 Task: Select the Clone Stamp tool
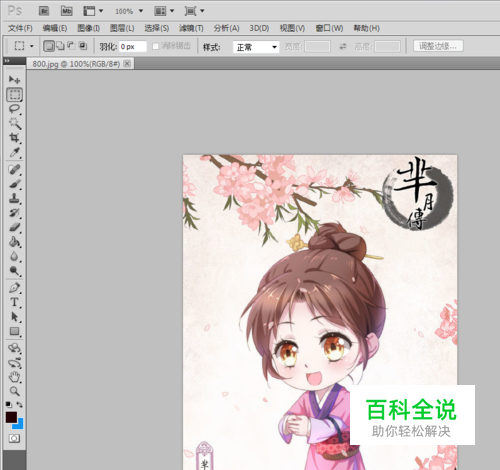pyautogui.click(x=14, y=198)
